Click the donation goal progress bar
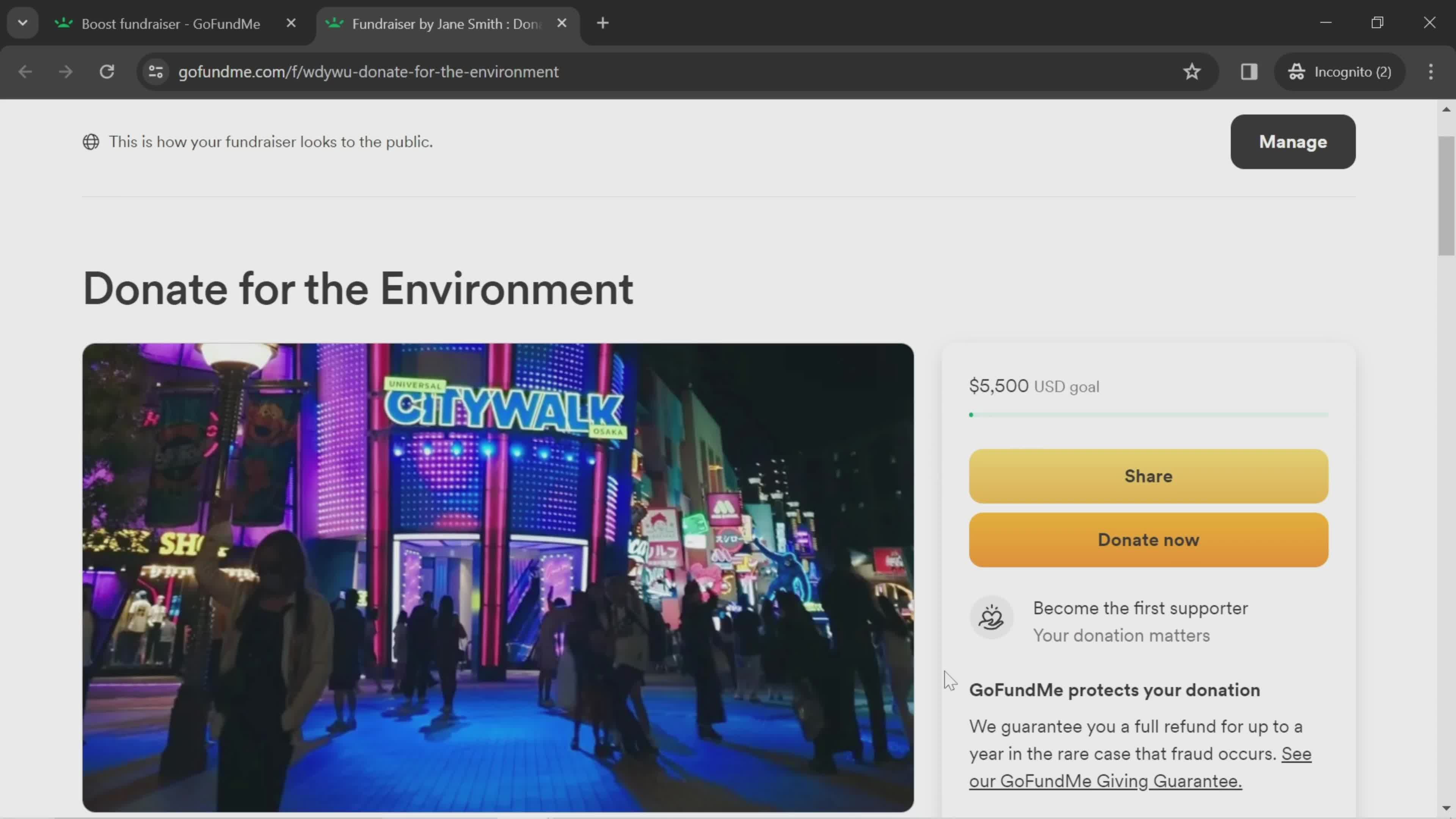Image resolution: width=1456 pixels, height=819 pixels. [x=1148, y=416]
